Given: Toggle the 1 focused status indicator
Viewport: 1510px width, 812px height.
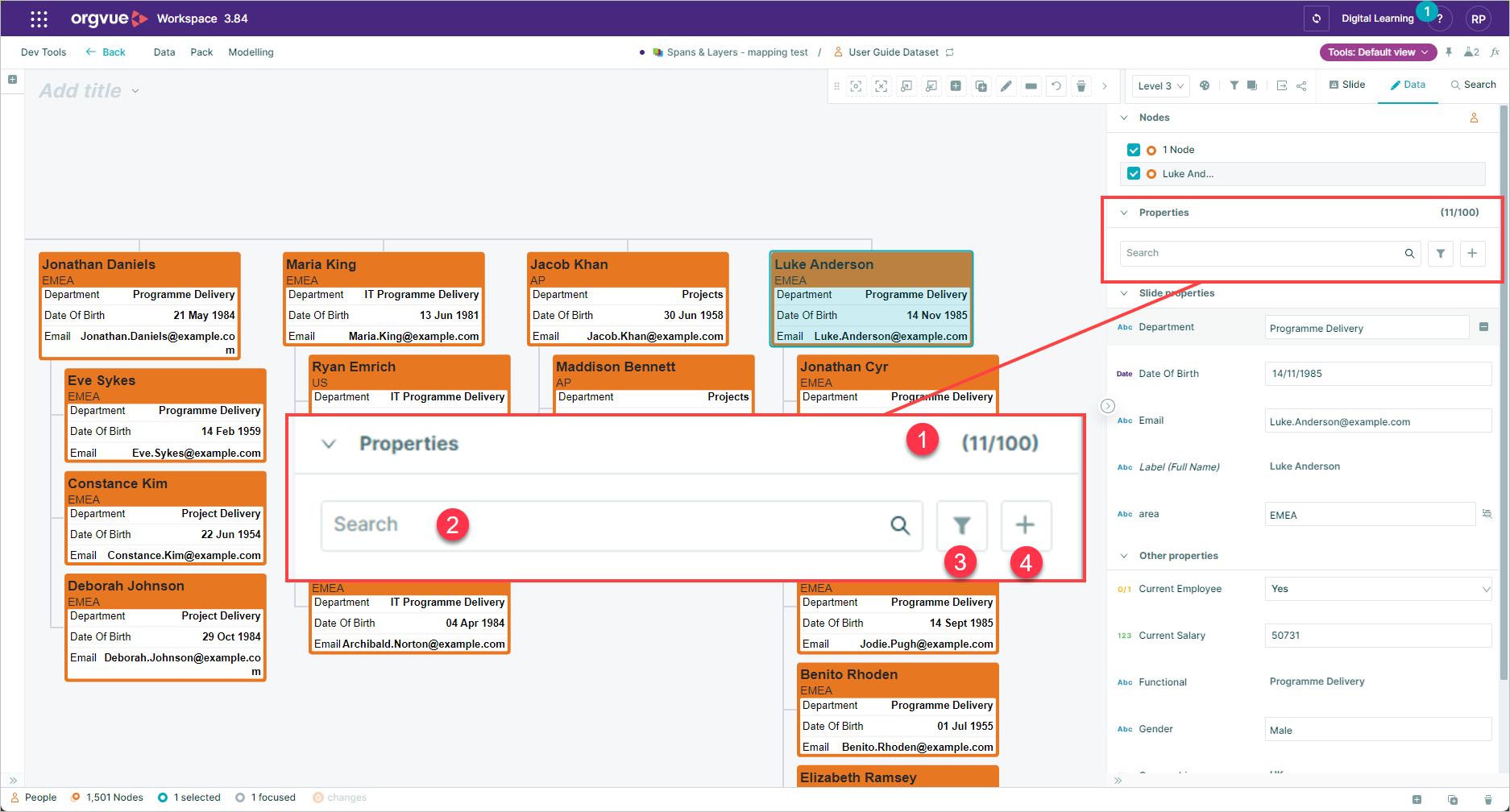Looking at the screenshot, I should tap(266, 797).
